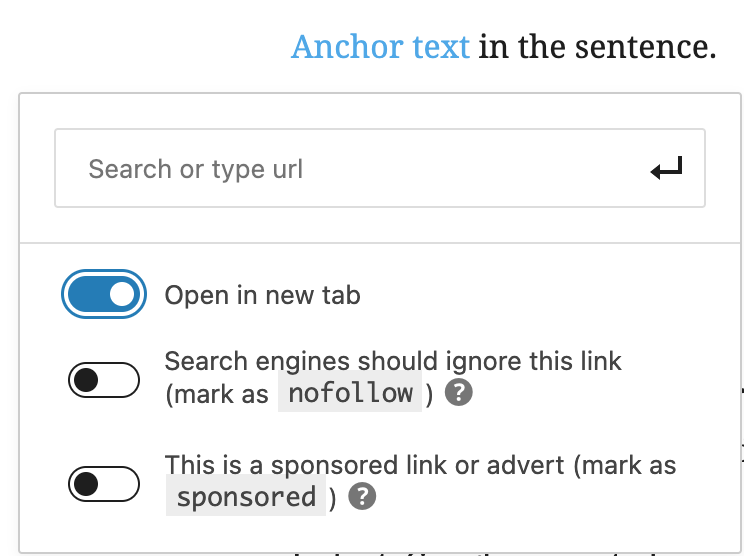
Task: Click the sponsored code tag
Action: 246,497
